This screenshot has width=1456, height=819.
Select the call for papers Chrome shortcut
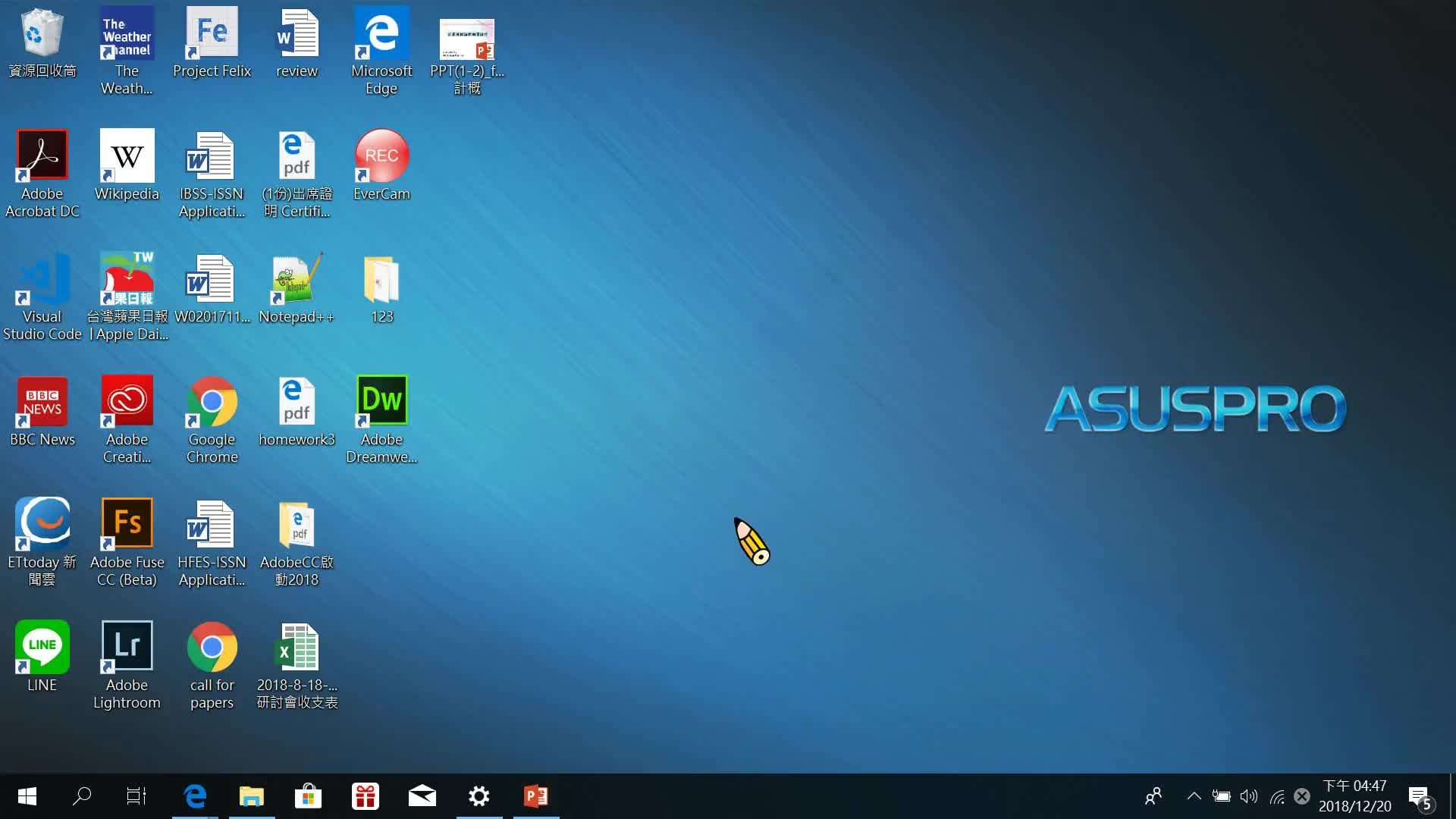coord(212,665)
